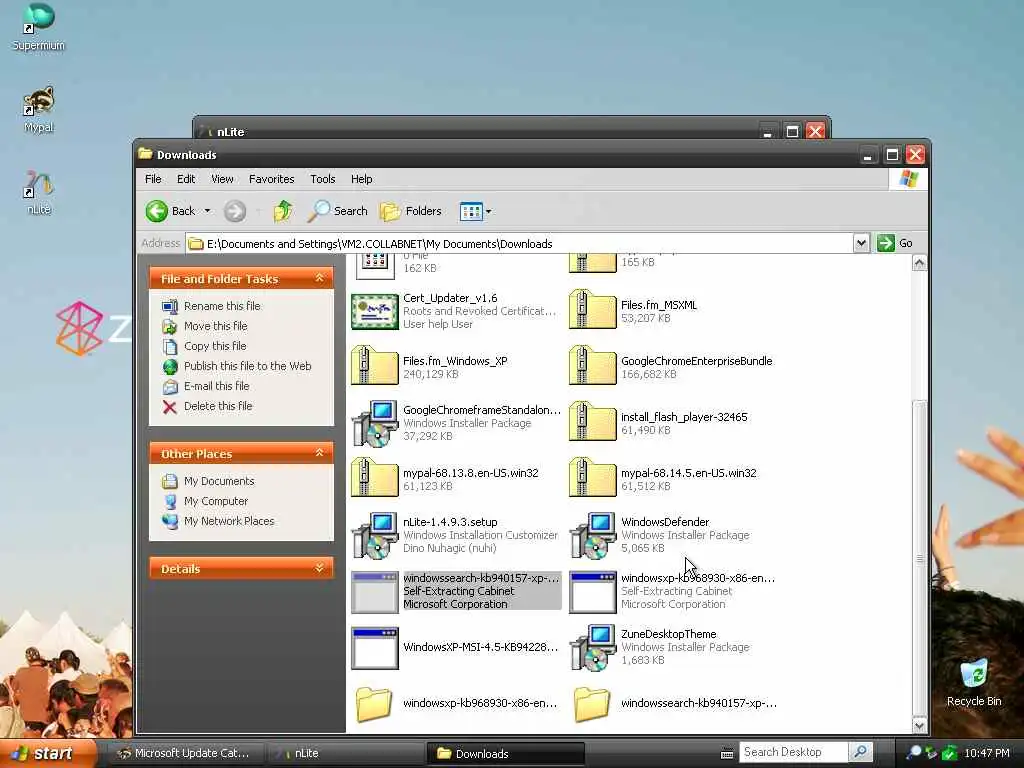Select the GoogleChromeframeStandalone installer icon
This screenshot has width=1024, height=768.
(x=375, y=423)
